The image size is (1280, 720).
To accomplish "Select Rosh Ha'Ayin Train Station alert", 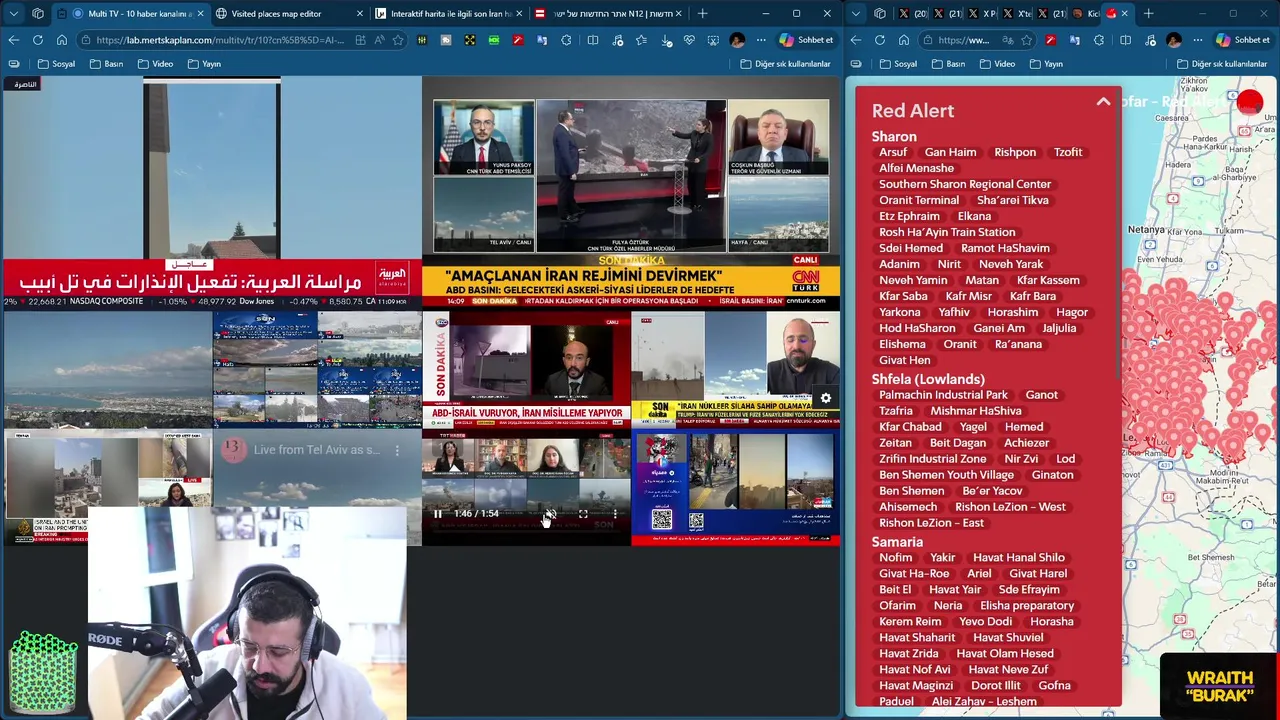I will pos(947,232).
